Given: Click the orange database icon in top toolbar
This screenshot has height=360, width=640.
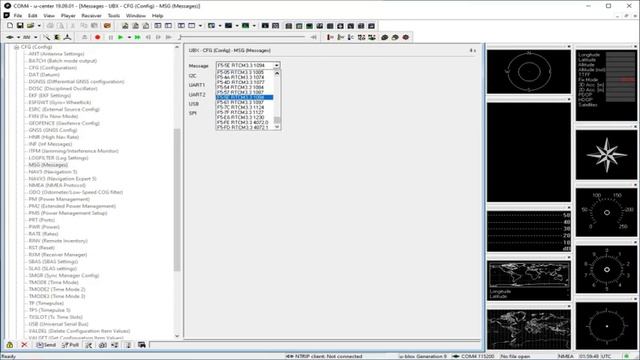Looking at the screenshot, I should tap(107, 26).
